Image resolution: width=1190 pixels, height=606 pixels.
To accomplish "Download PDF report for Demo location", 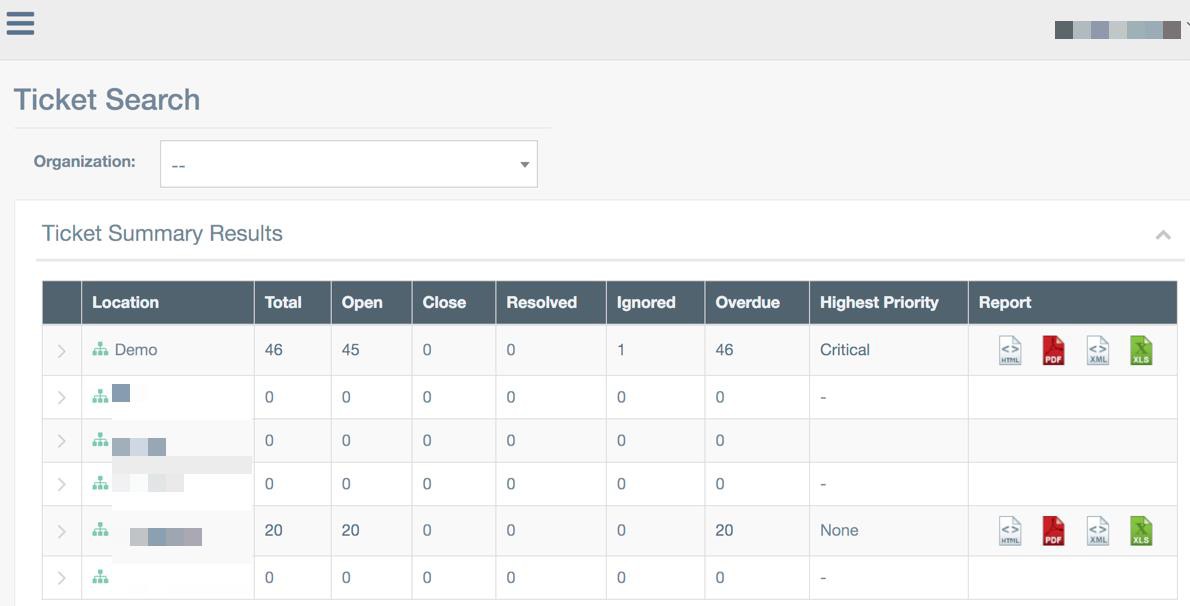I will point(1053,350).
